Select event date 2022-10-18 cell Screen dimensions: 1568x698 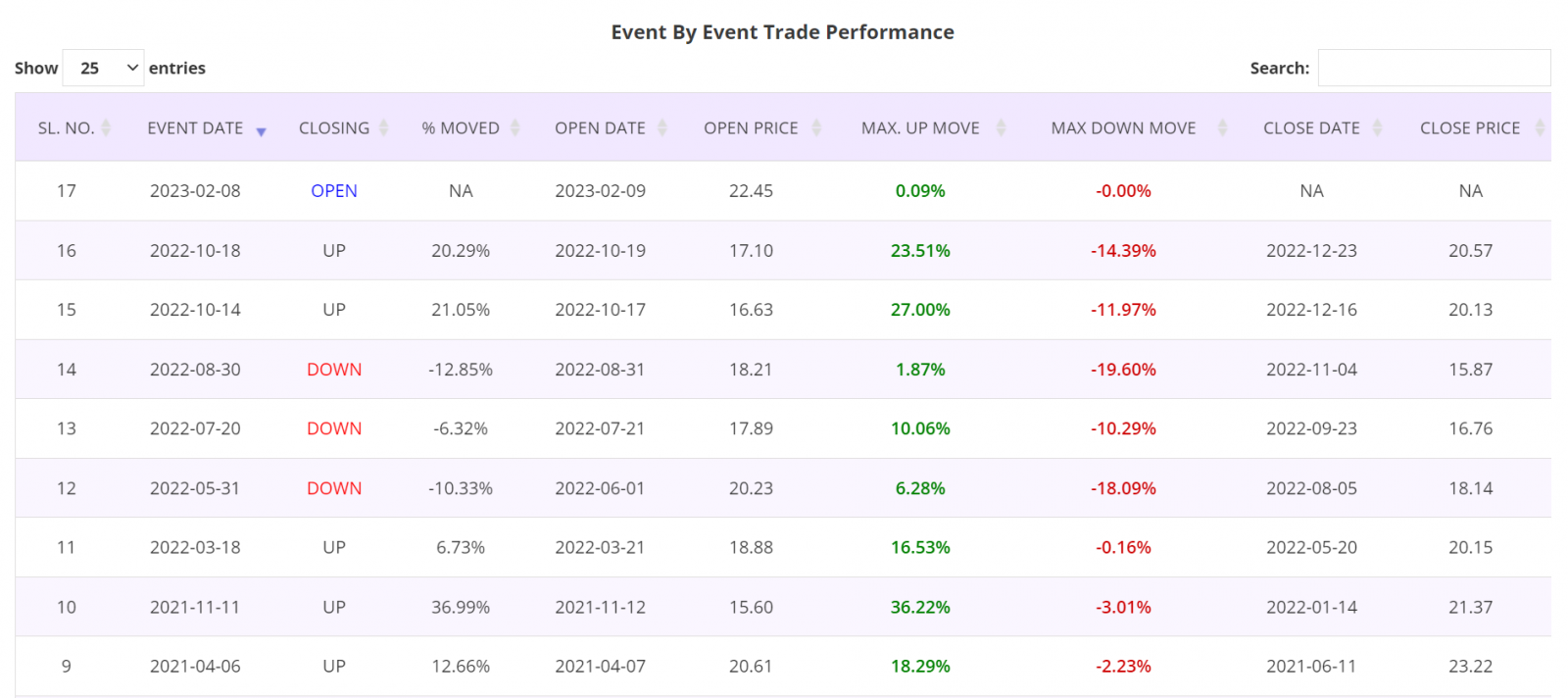[x=195, y=251]
